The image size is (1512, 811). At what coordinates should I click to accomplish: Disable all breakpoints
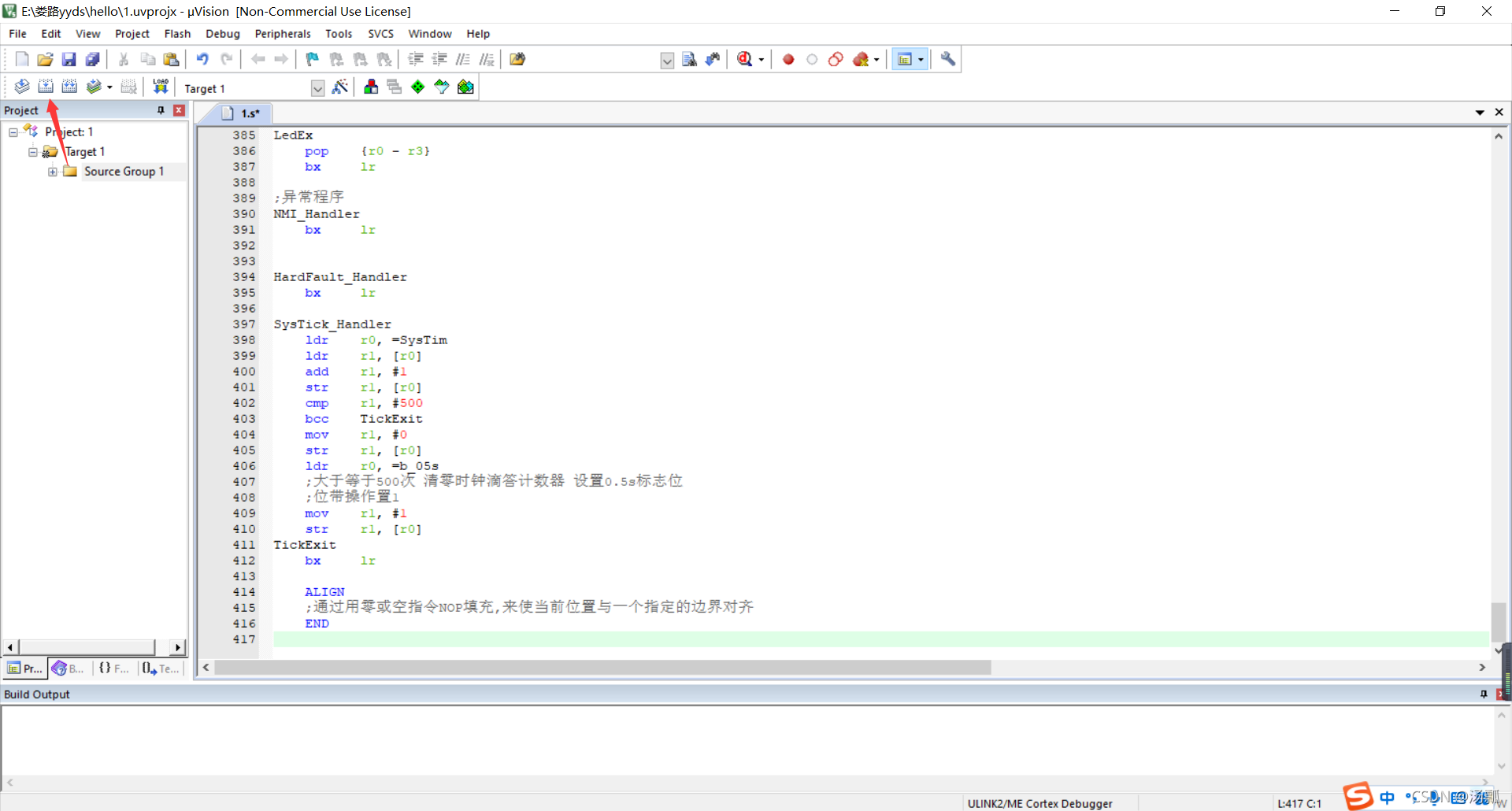click(836, 59)
